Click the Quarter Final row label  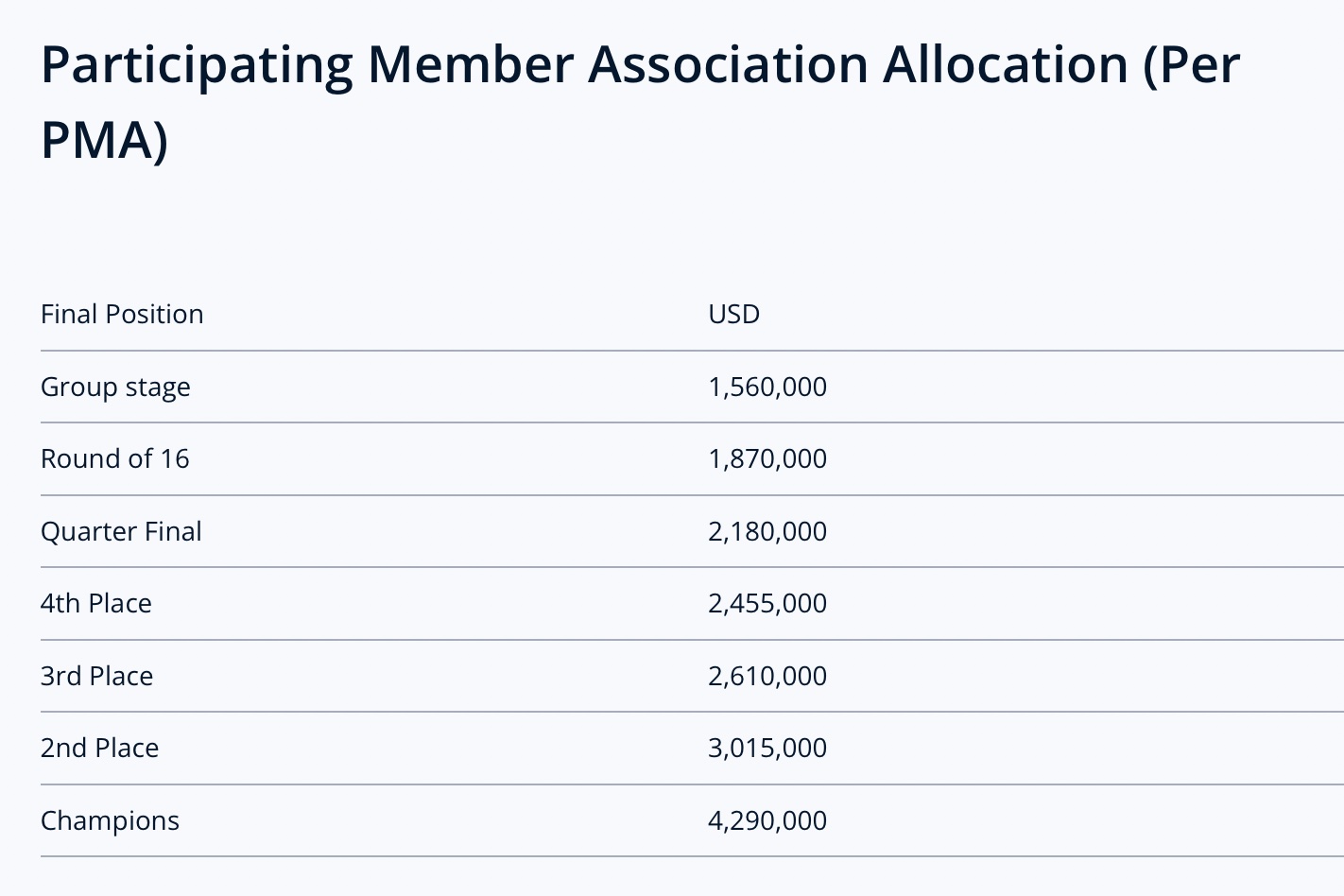pos(121,531)
